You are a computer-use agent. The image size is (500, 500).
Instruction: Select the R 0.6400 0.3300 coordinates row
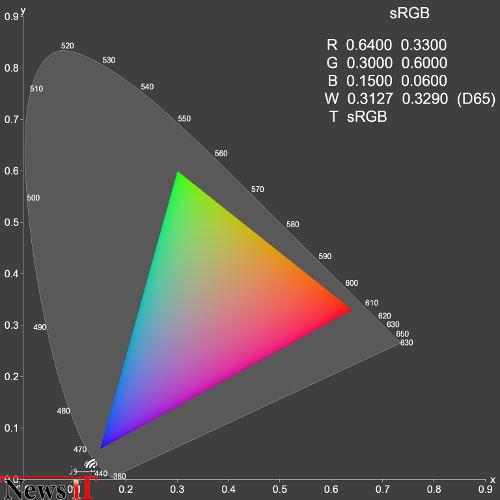tap(387, 45)
